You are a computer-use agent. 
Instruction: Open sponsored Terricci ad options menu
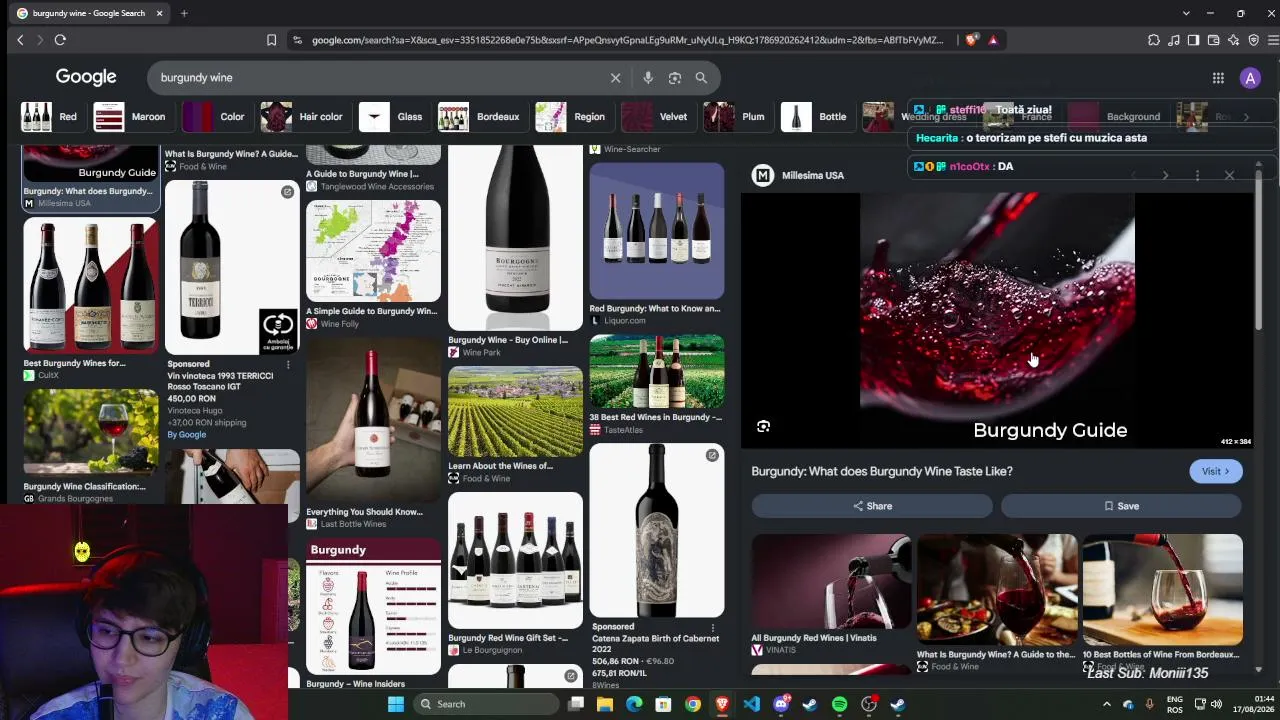[288, 365]
